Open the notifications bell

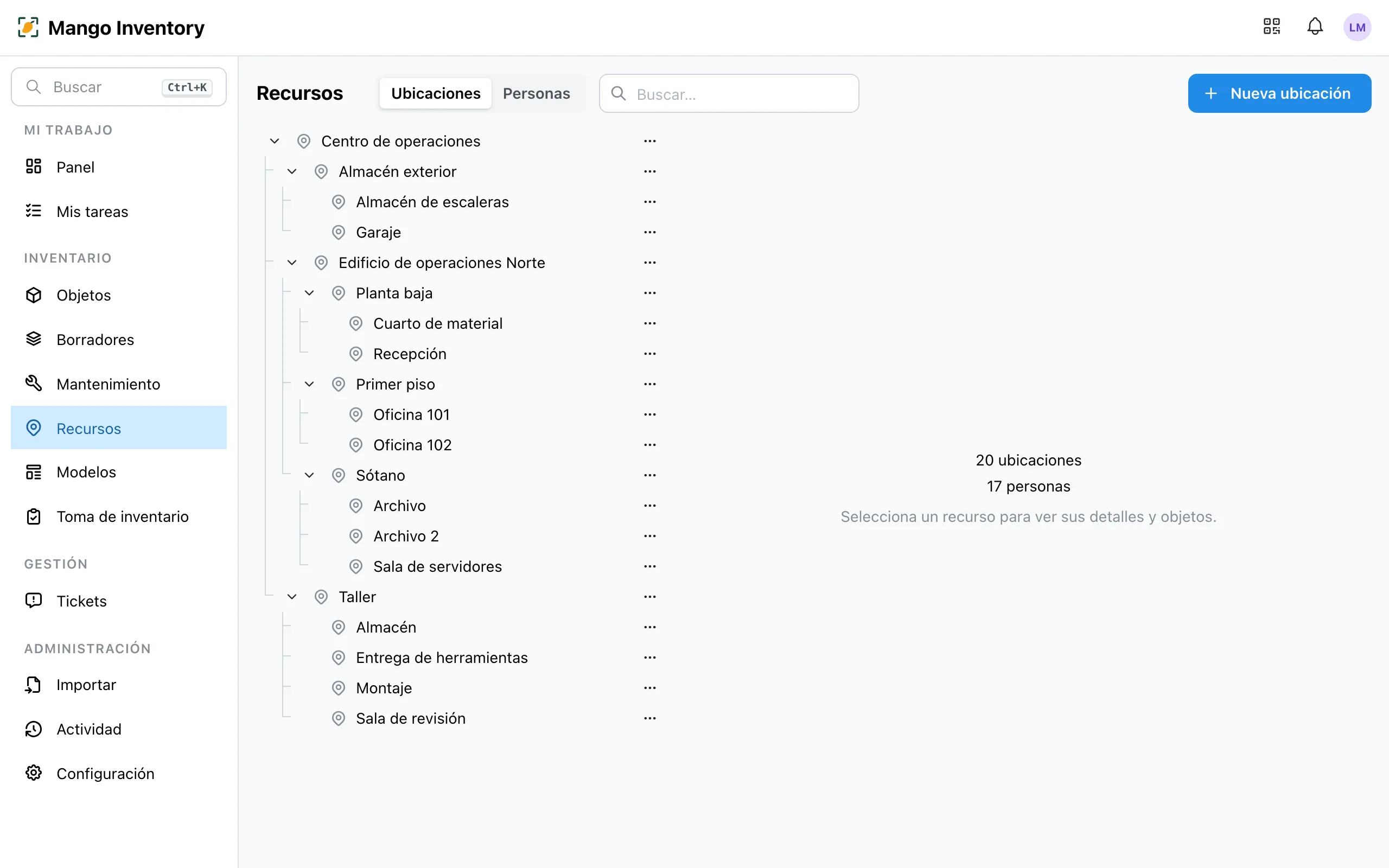coord(1315,27)
